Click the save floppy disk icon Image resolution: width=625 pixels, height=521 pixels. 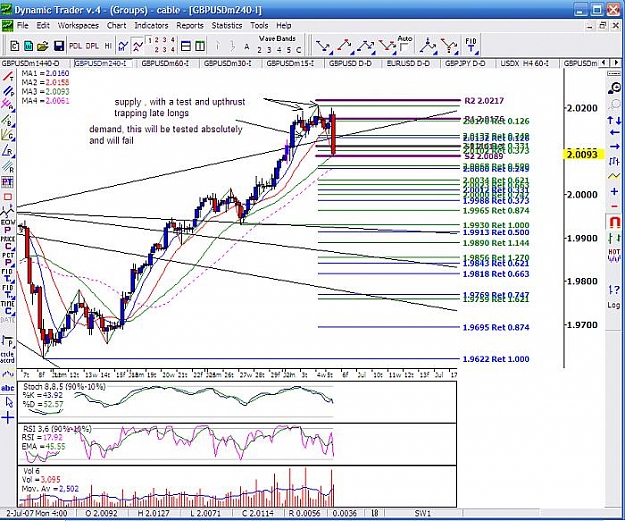[x=59, y=46]
